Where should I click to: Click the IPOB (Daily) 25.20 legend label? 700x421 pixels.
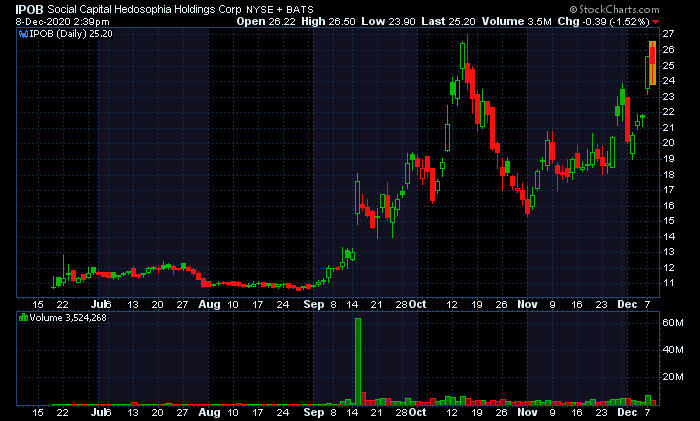[x=71, y=34]
